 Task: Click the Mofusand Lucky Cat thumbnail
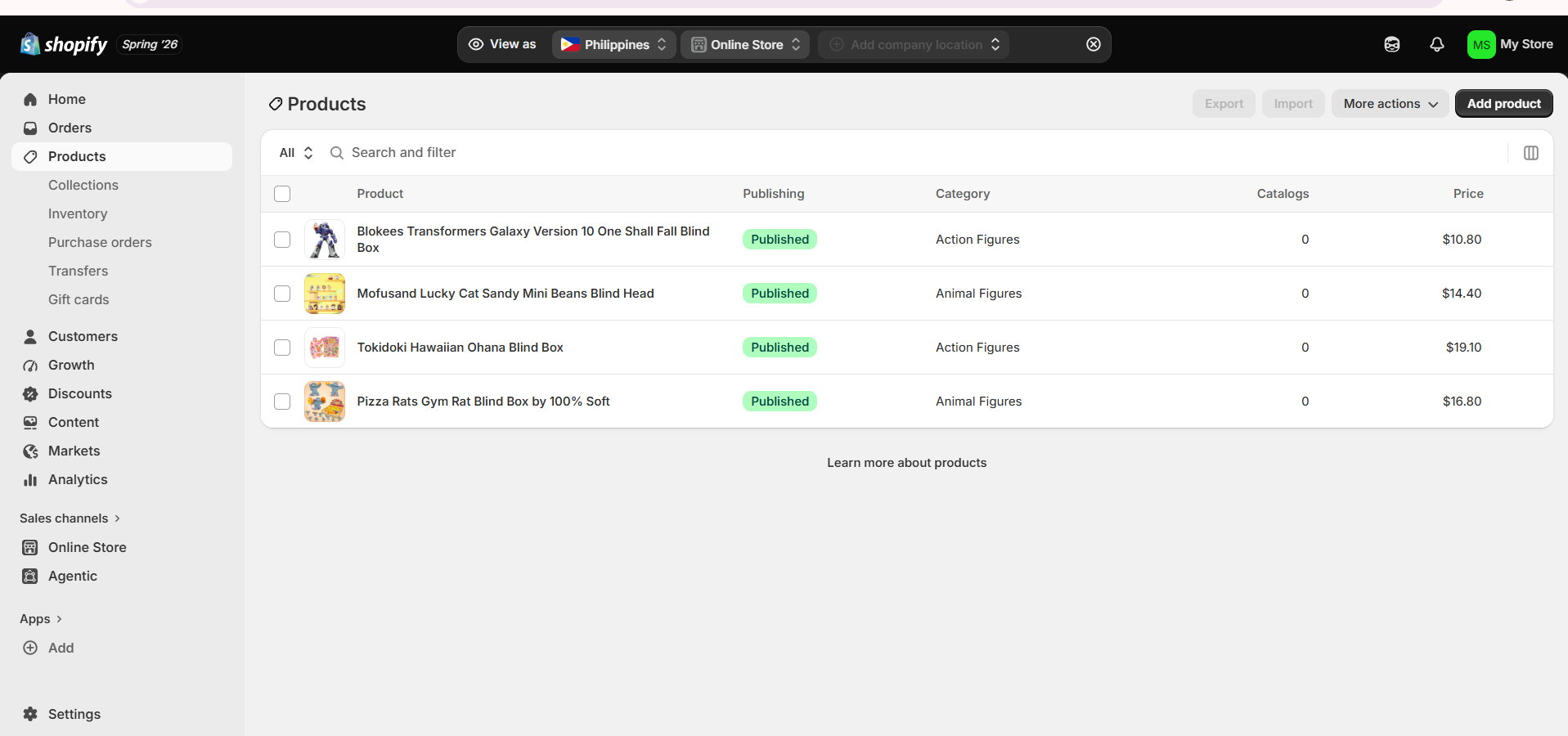click(325, 294)
